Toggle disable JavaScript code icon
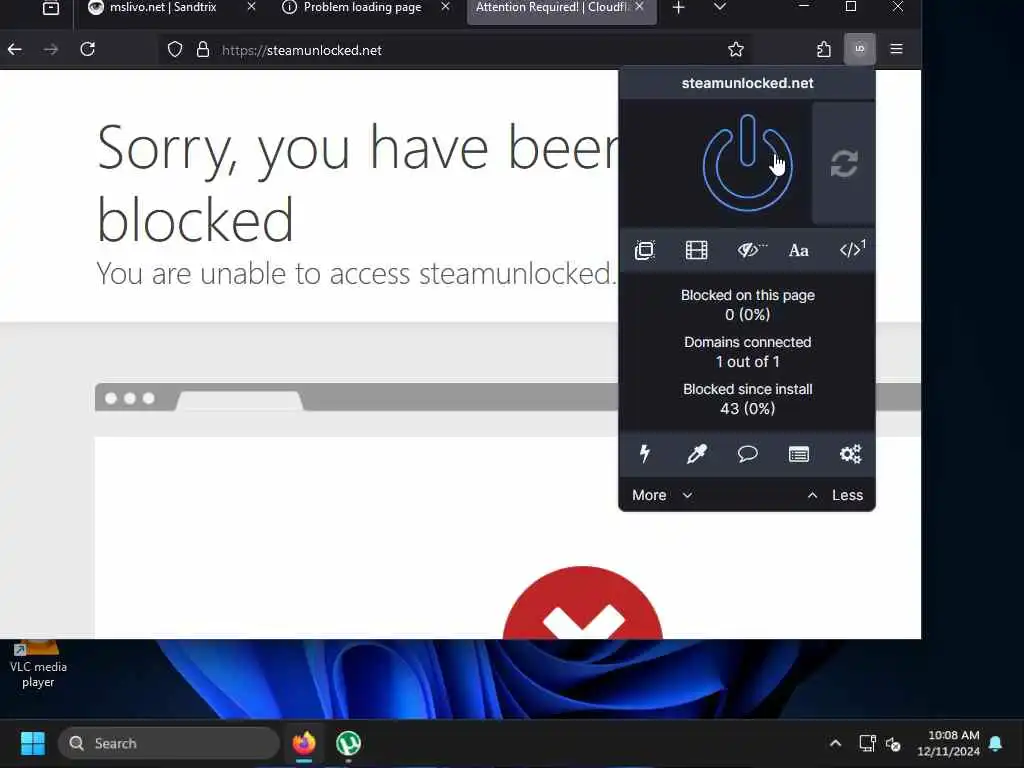 852,249
